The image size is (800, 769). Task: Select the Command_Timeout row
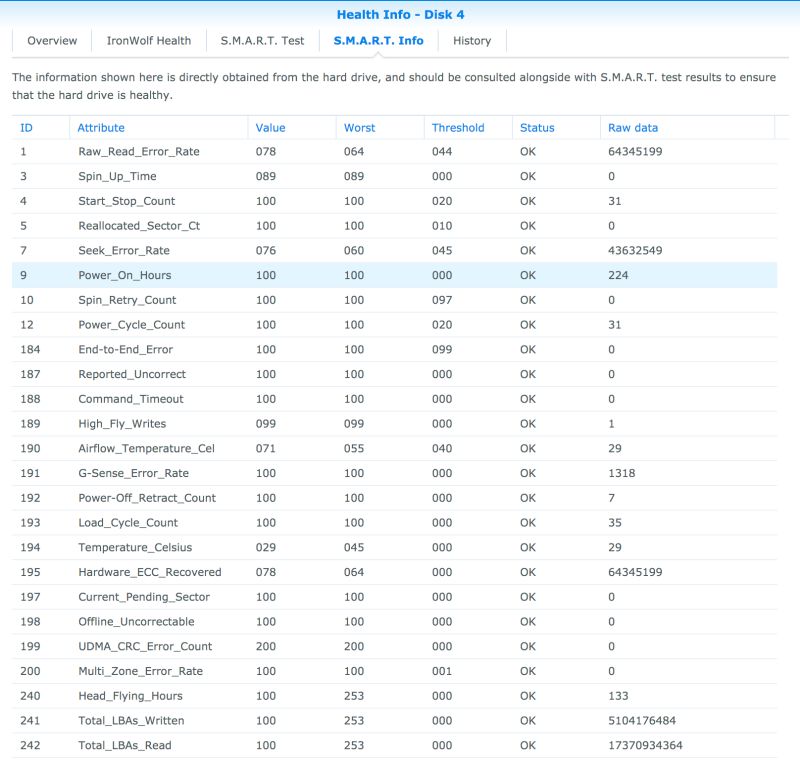(x=394, y=399)
